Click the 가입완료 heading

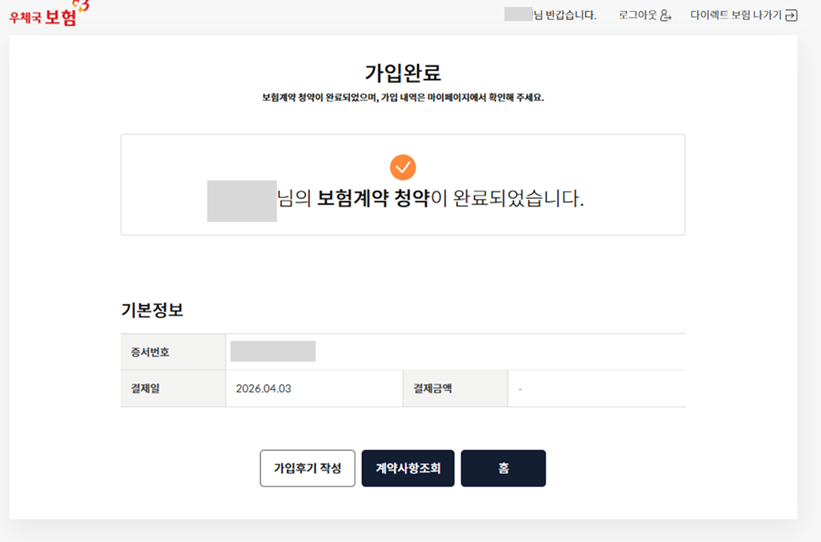coord(403,73)
